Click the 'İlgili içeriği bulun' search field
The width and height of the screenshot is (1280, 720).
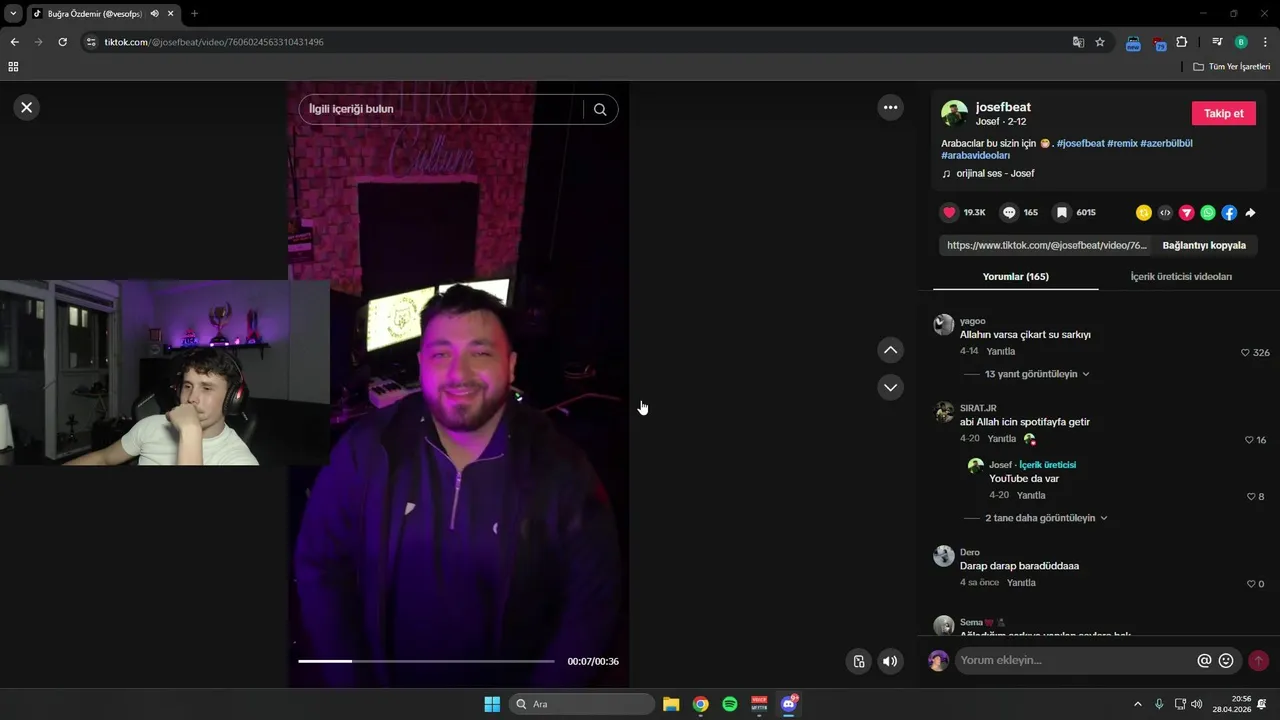coord(440,109)
